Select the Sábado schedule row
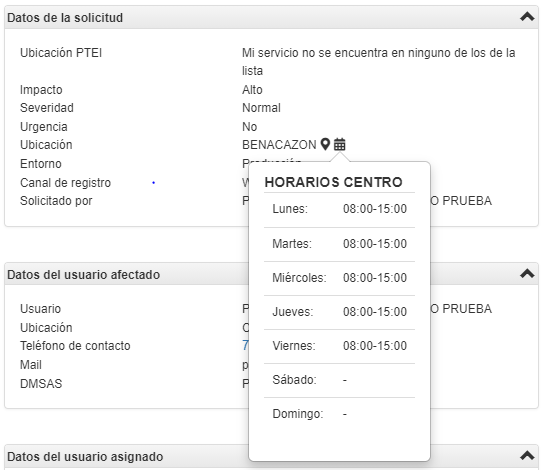This screenshot has height=470, width=546. point(340,380)
